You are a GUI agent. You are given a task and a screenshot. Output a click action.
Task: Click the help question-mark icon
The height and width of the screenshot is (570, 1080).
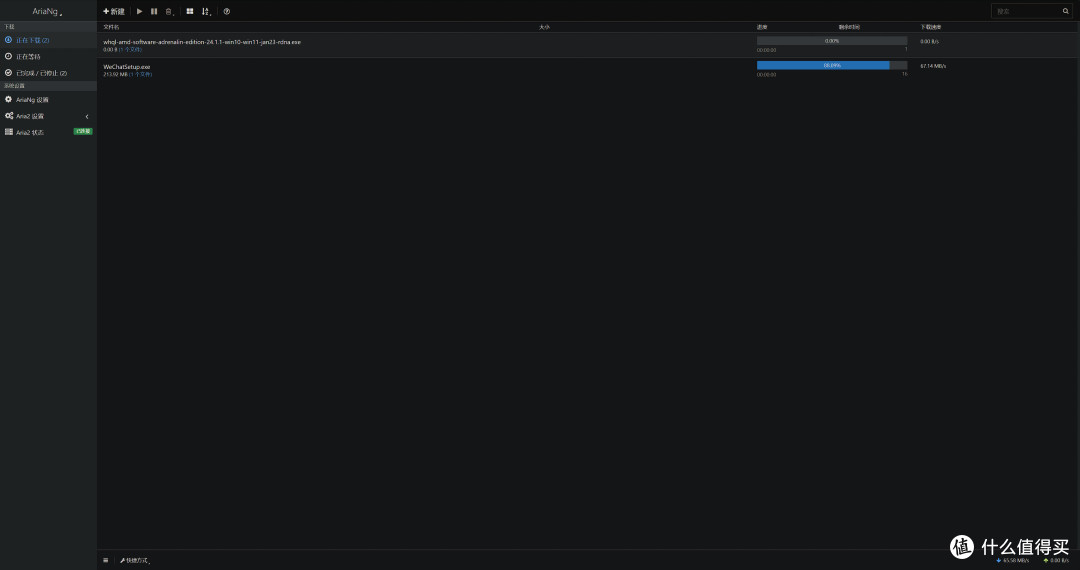coord(227,12)
